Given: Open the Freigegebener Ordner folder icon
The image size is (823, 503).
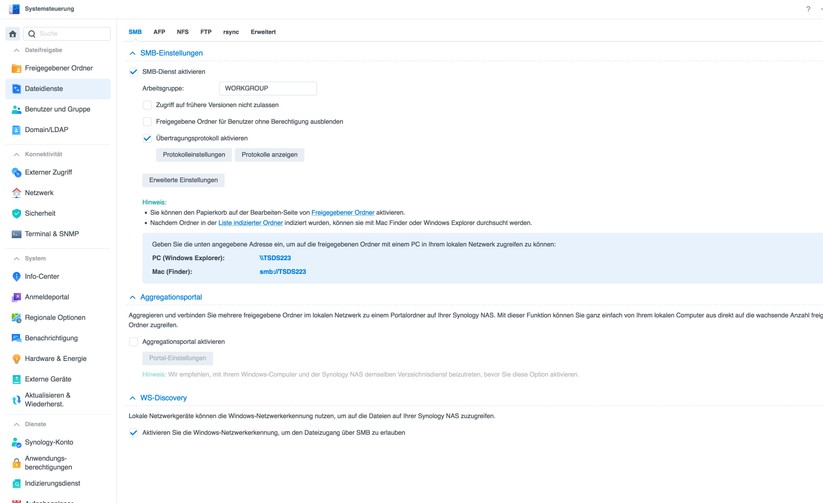Looking at the screenshot, I should pyautogui.click(x=16, y=68).
